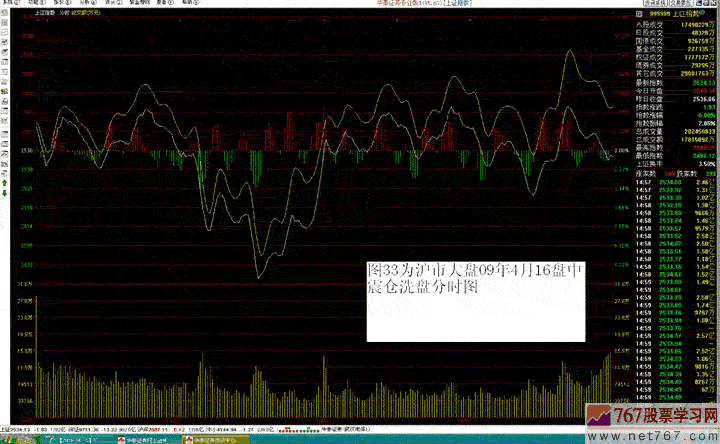Click the 交易委托 button at top right
720x444 pixels.
click(x=681, y=3)
